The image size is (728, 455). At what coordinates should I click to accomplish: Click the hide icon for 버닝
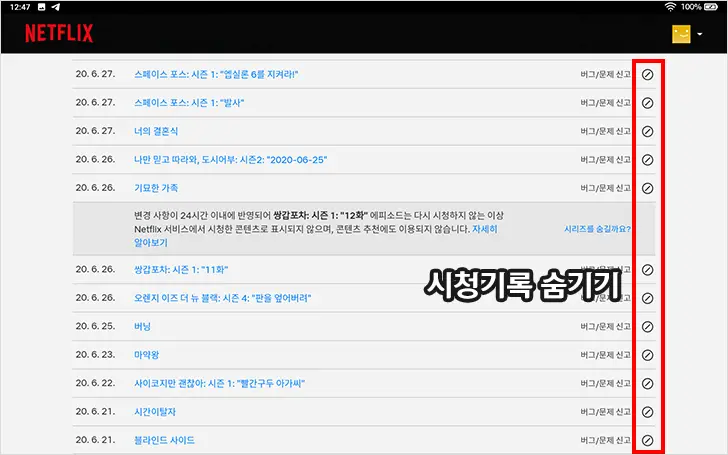pyautogui.click(x=647, y=327)
